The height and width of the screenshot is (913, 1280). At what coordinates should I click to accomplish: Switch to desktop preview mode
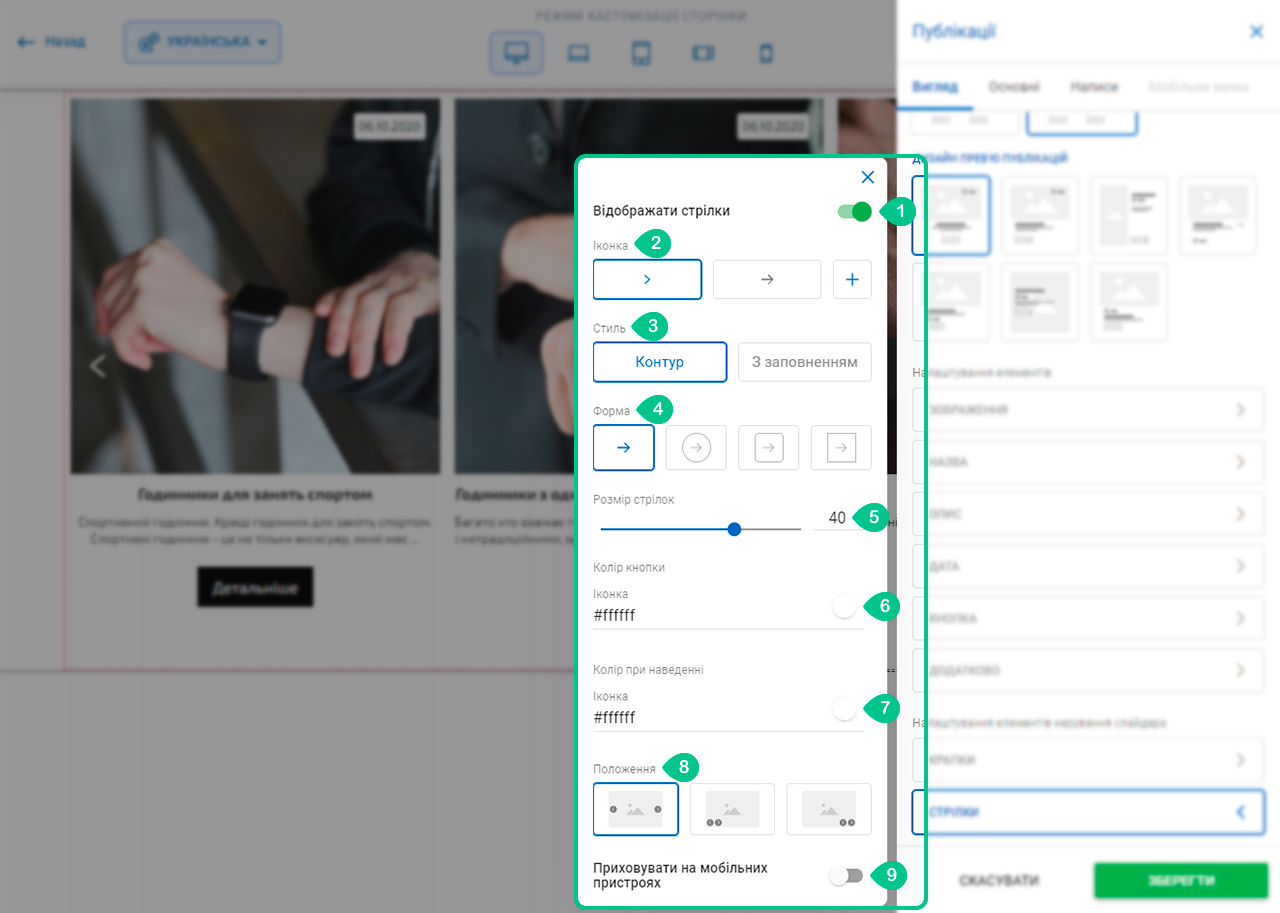click(516, 53)
